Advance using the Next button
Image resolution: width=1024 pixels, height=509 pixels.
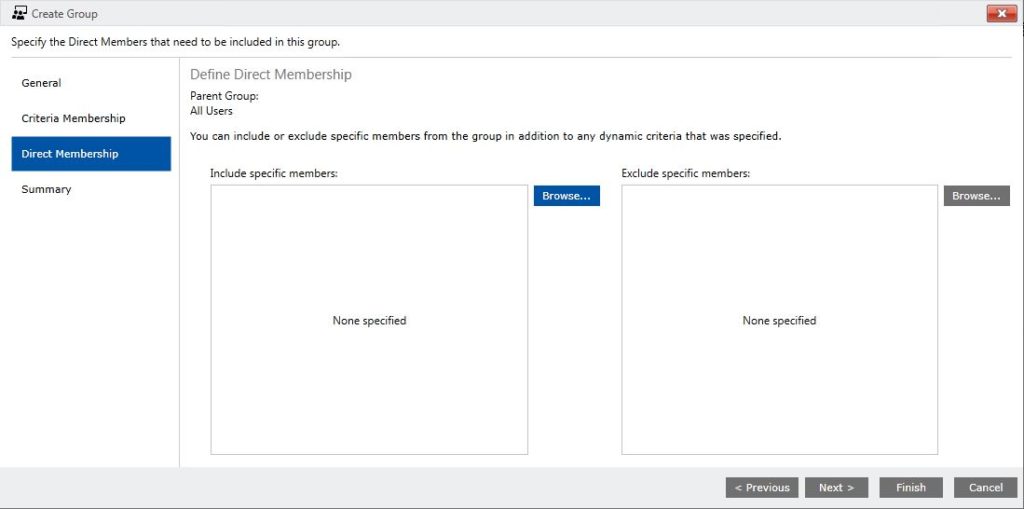[837, 487]
